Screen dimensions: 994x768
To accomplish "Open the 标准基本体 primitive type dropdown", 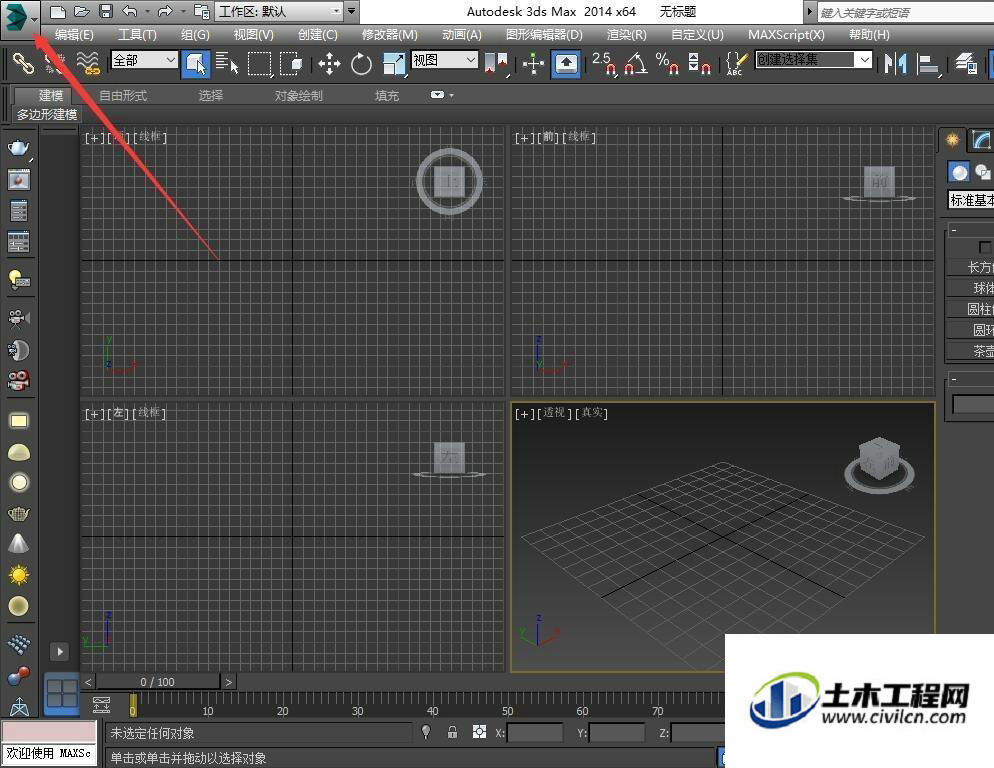I will click(971, 200).
